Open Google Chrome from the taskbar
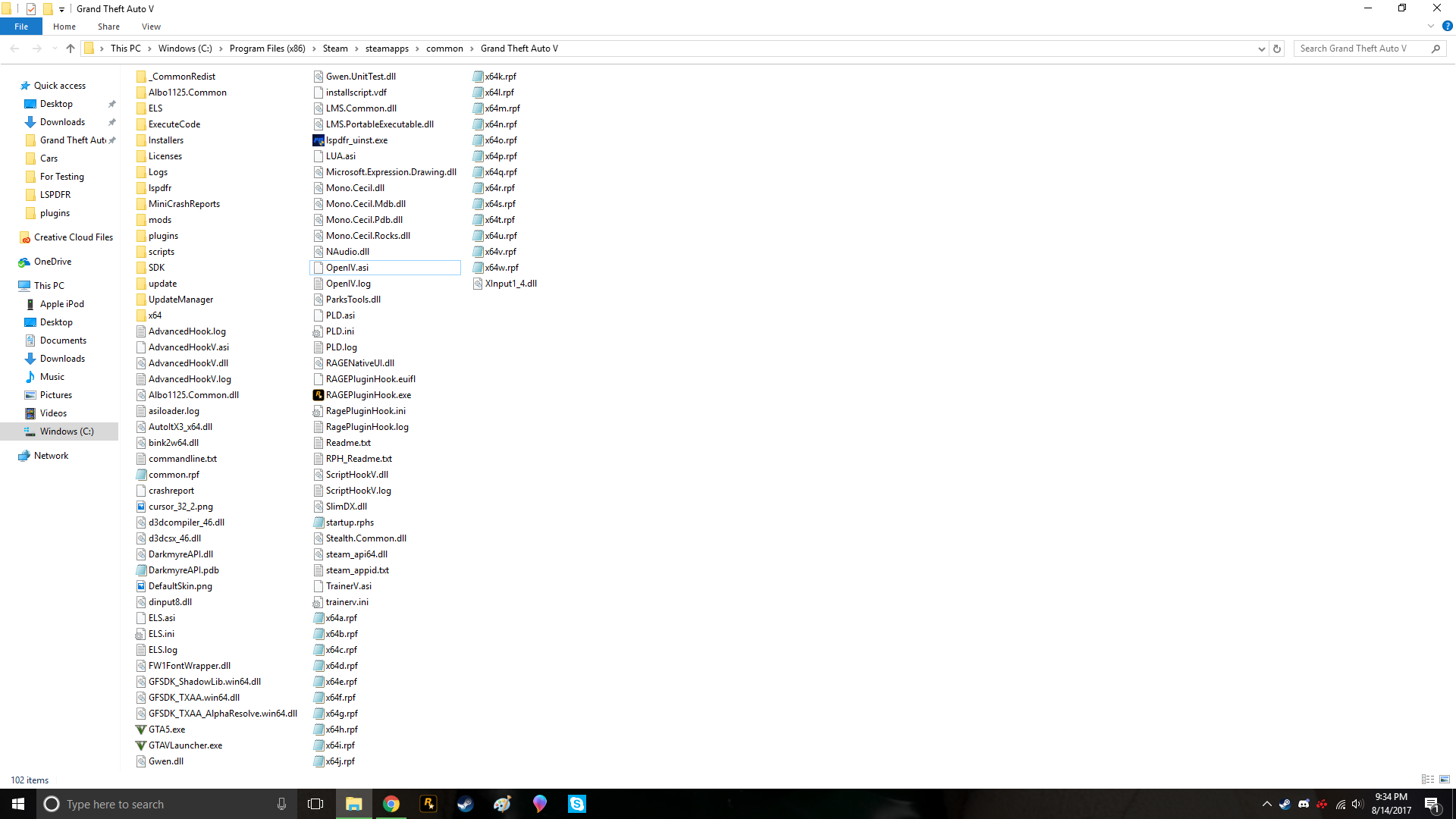The height and width of the screenshot is (819, 1456). 391,804
